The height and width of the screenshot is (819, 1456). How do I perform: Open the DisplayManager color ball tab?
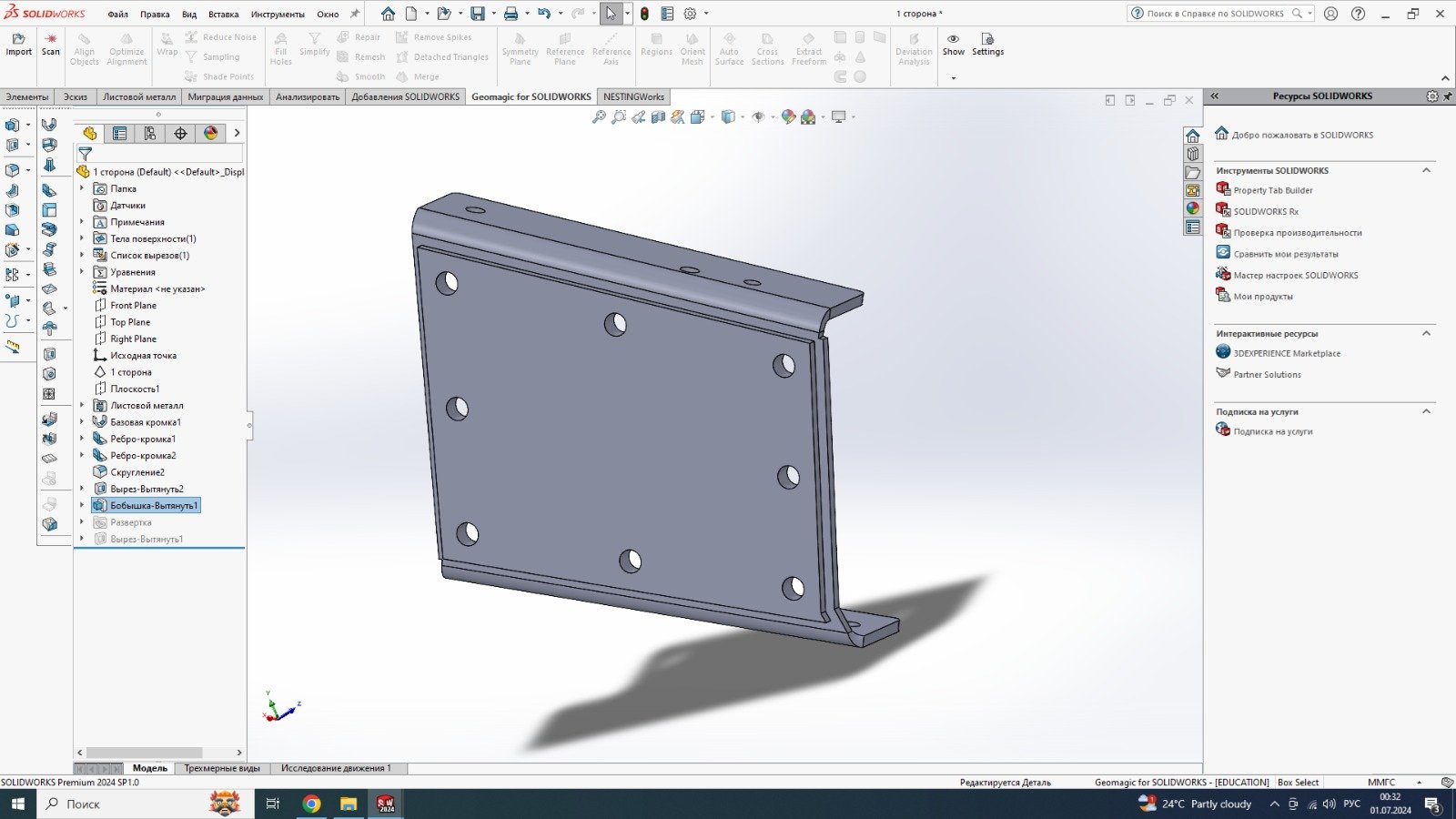[210, 133]
